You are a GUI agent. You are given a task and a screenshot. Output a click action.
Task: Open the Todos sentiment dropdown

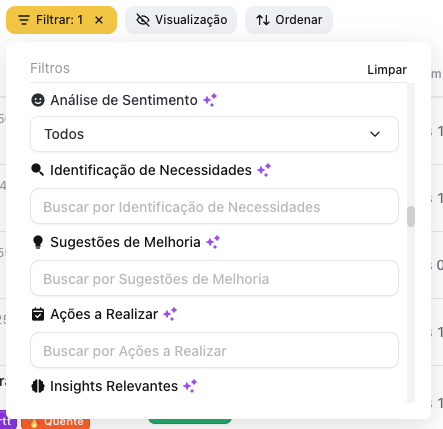(214, 134)
